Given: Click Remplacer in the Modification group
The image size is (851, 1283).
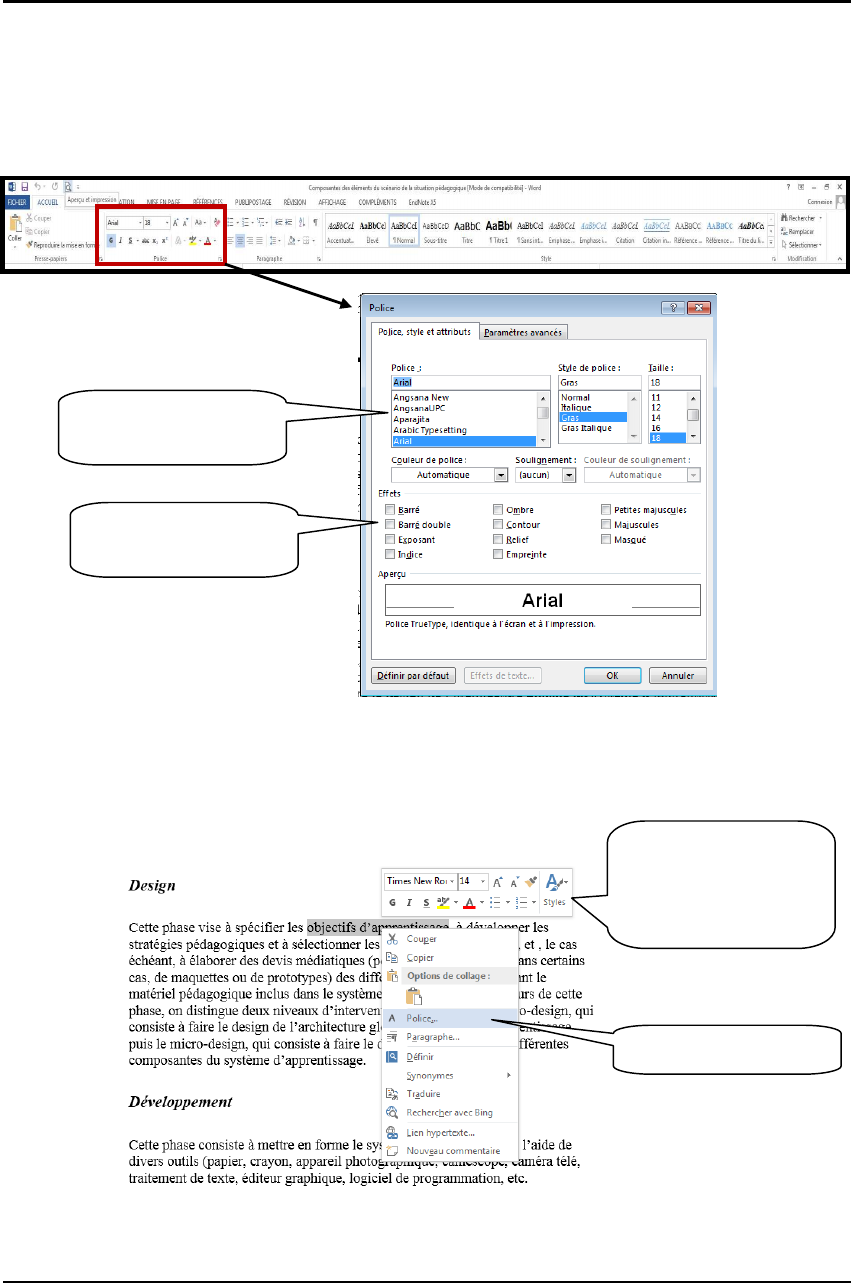Looking at the screenshot, I should (x=801, y=231).
